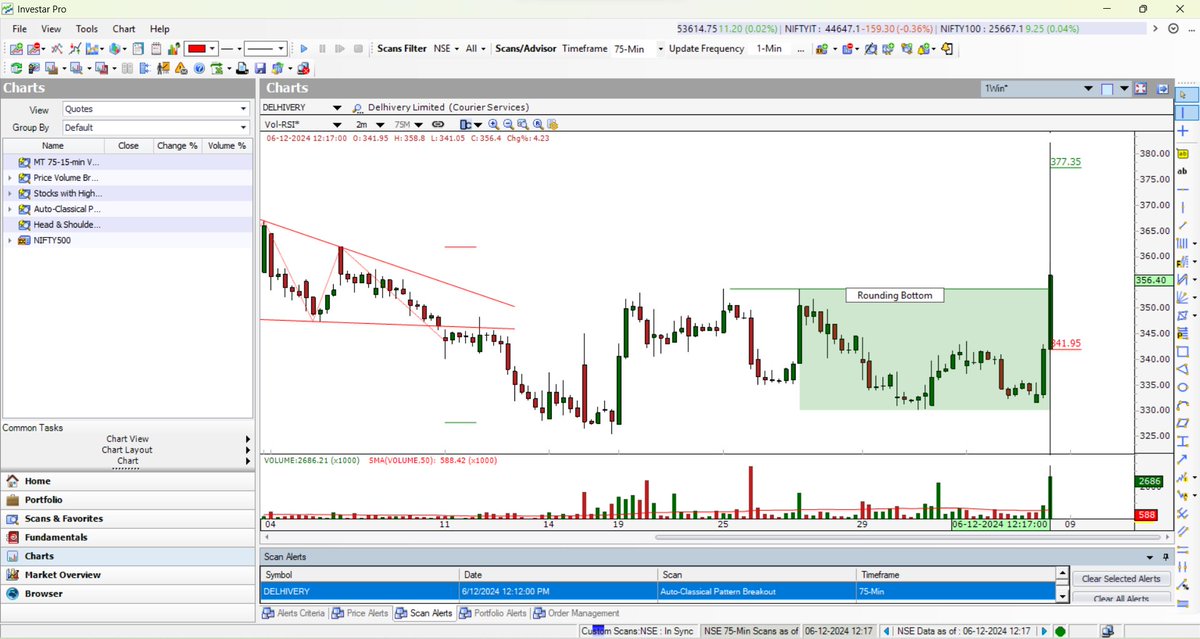Expand the NIFTY500 tree item
This screenshot has height=639, width=1200.
coord(12,240)
